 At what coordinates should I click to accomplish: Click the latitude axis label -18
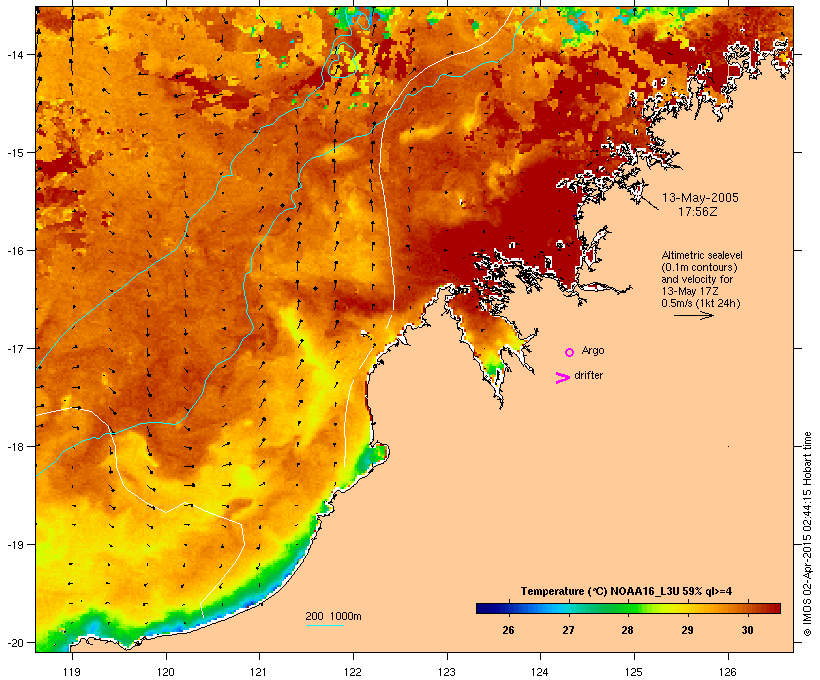click(15, 446)
